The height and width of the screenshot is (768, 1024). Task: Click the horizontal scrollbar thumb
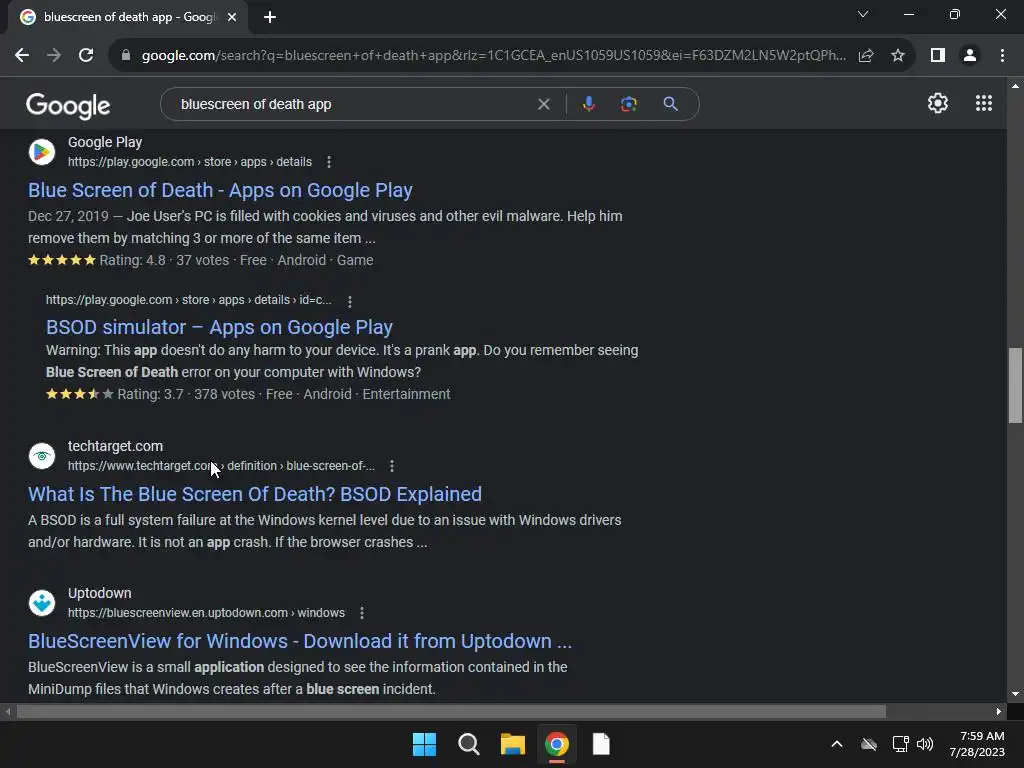[451, 712]
